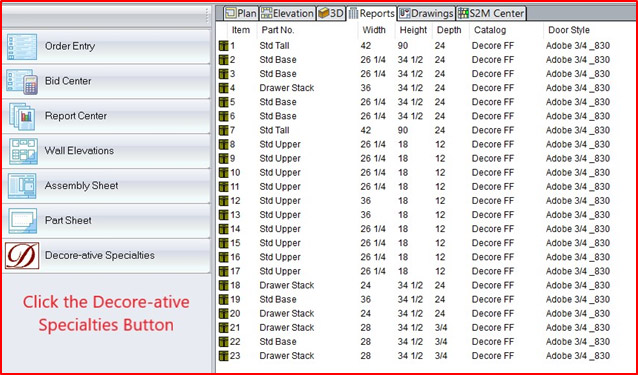Click the Decore-ative Specialties button

107,256
